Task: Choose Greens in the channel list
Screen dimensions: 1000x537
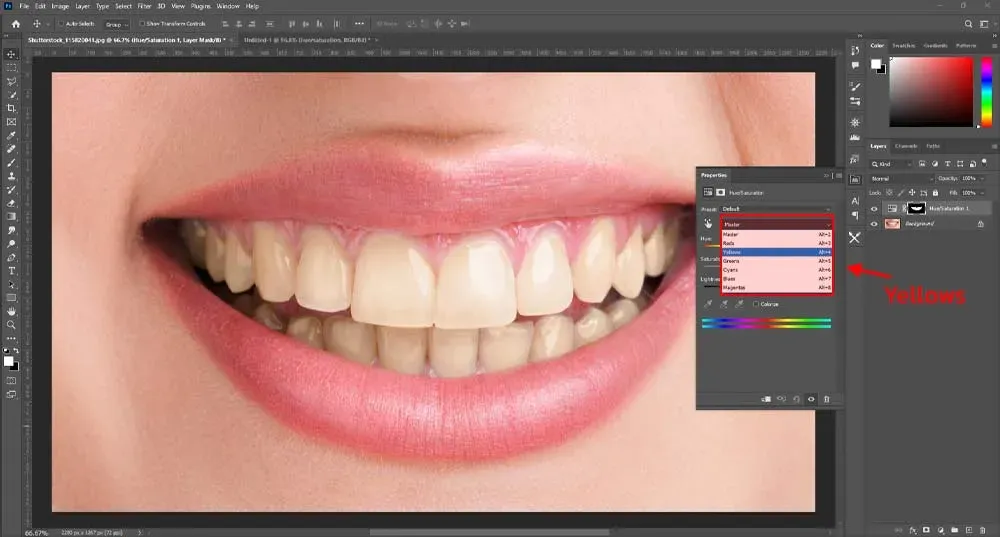Action: 777,261
